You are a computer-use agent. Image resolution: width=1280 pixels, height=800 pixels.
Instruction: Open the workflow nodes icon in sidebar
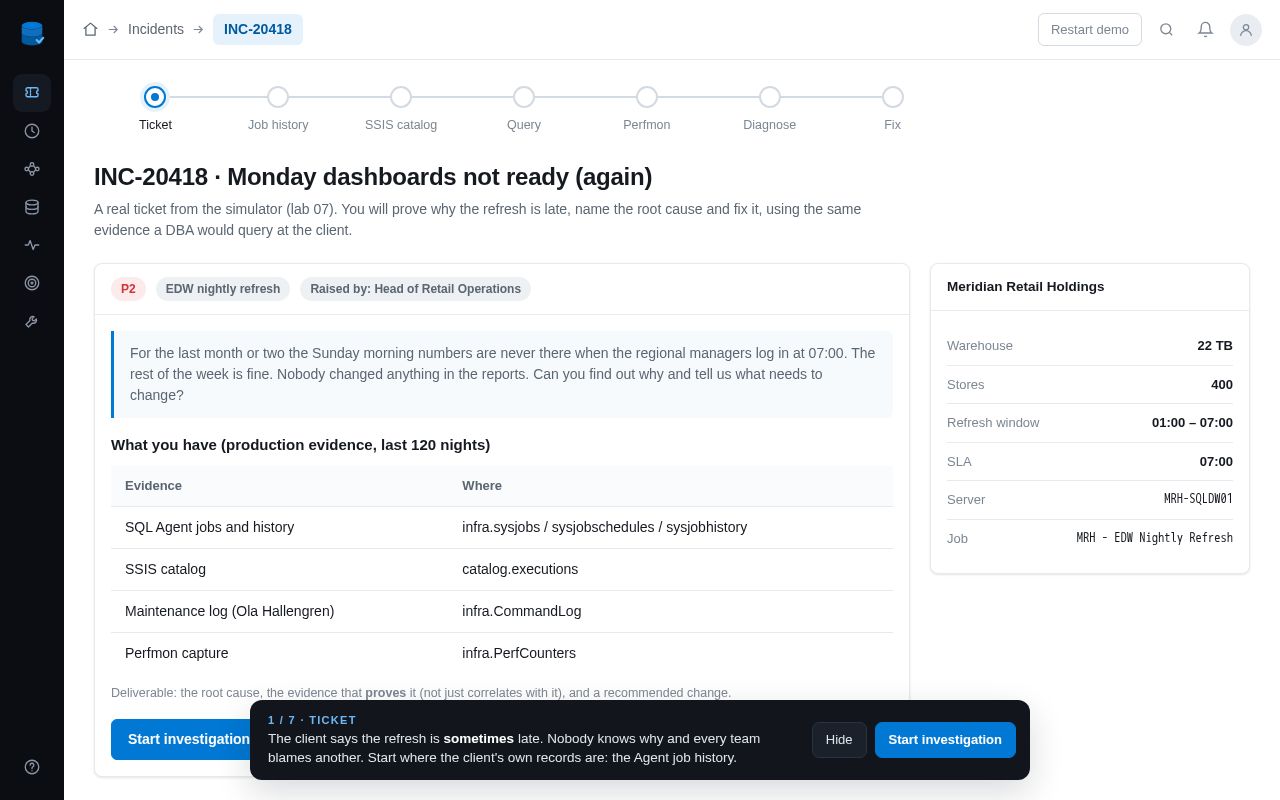coord(32,169)
